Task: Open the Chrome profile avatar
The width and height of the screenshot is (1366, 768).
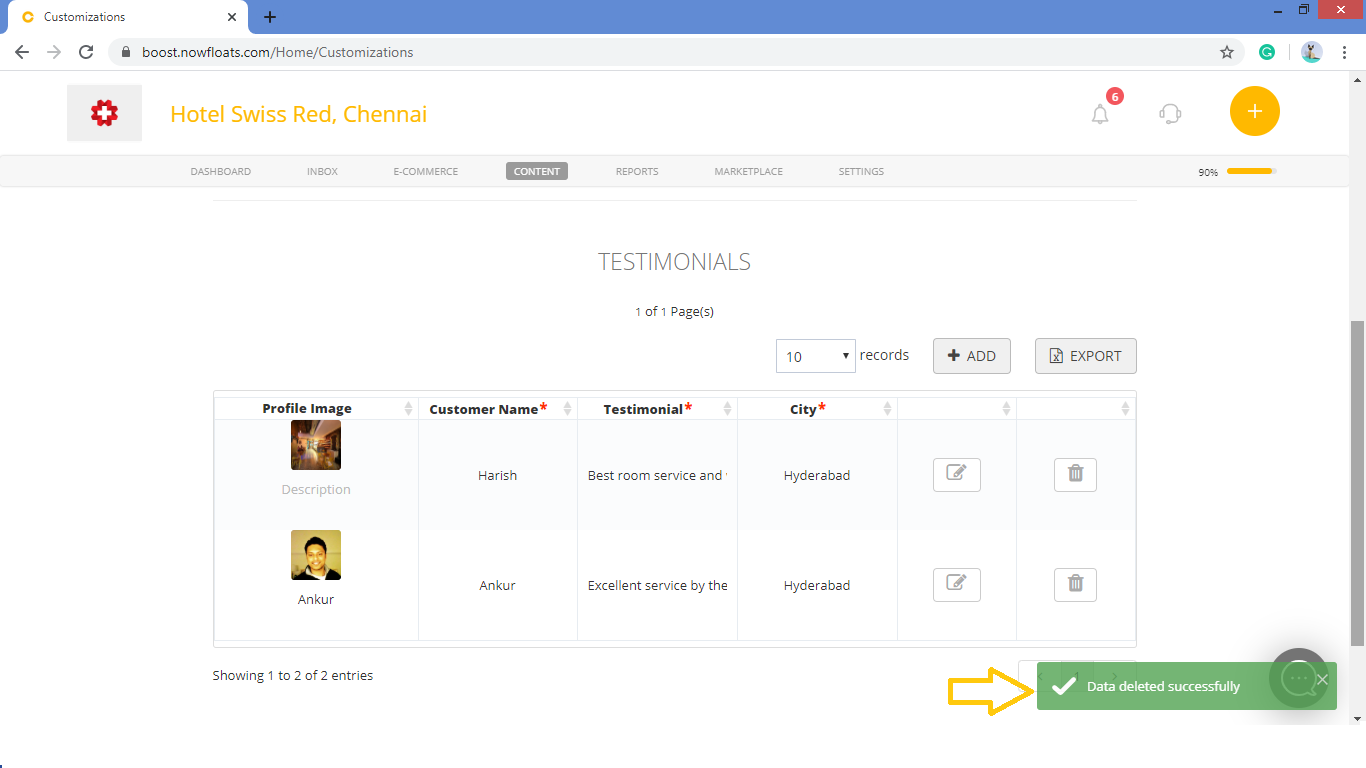Action: [x=1312, y=52]
